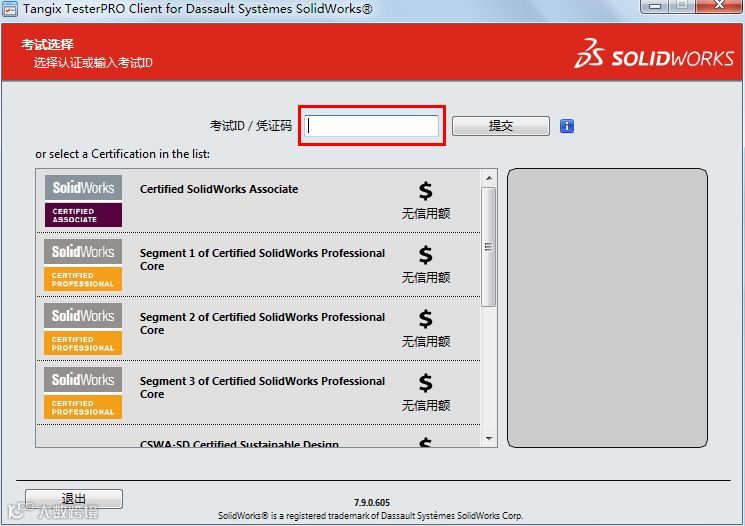Click the dollar icon for Segment 3
The height and width of the screenshot is (526, 745).
coord(426,383)
